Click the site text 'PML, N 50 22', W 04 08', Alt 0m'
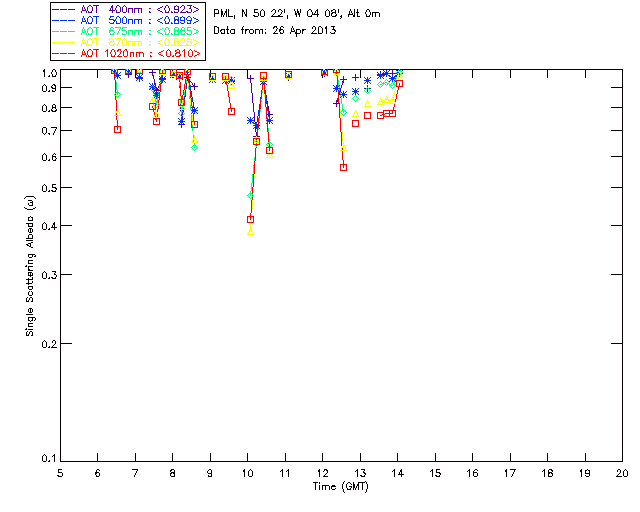This screenshot has width=640, height=512. 297,13
